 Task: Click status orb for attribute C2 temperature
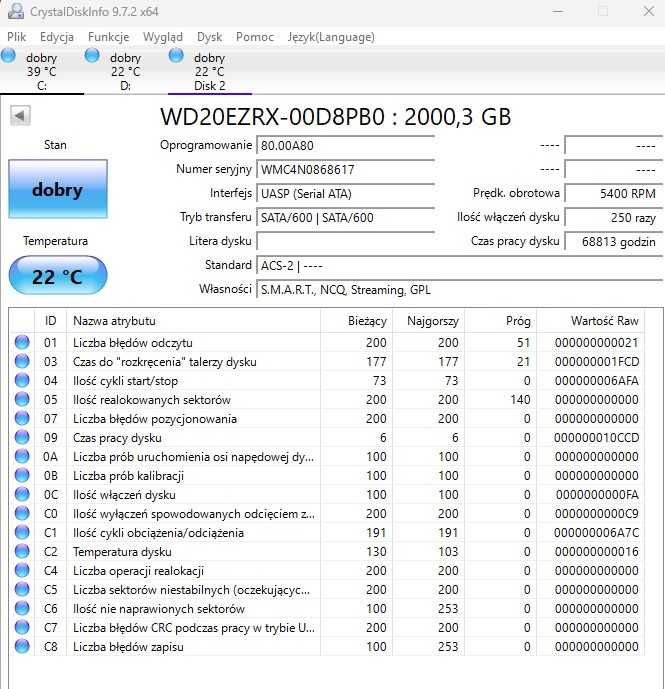pos(22,551)
